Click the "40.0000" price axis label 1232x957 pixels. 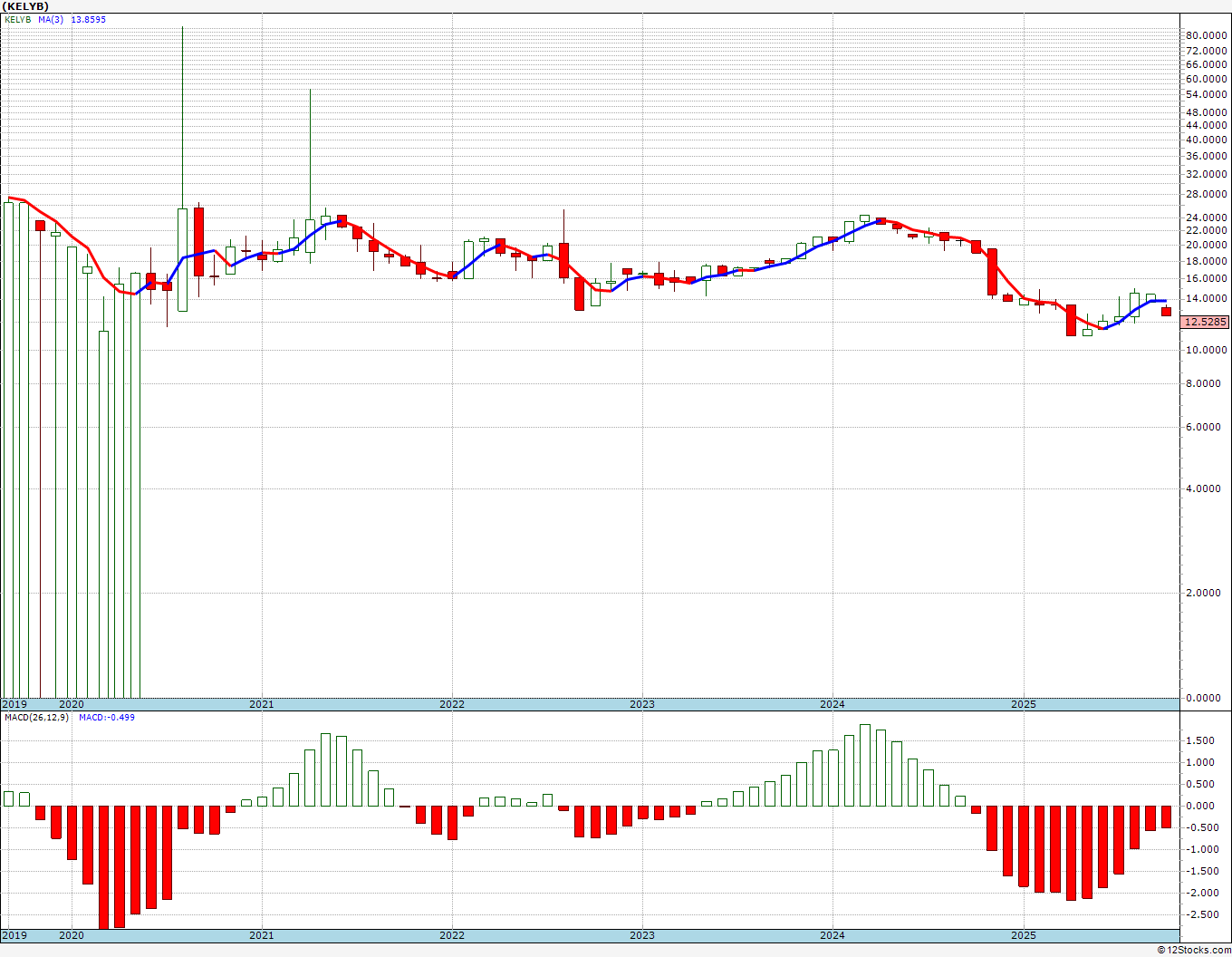[x=1206, y=140]
